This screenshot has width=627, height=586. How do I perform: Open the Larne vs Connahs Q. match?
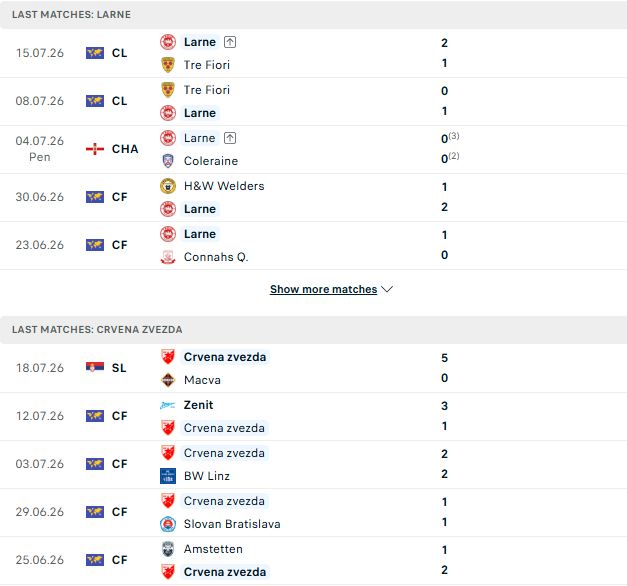pyautogui.click(x=314, y=245)
